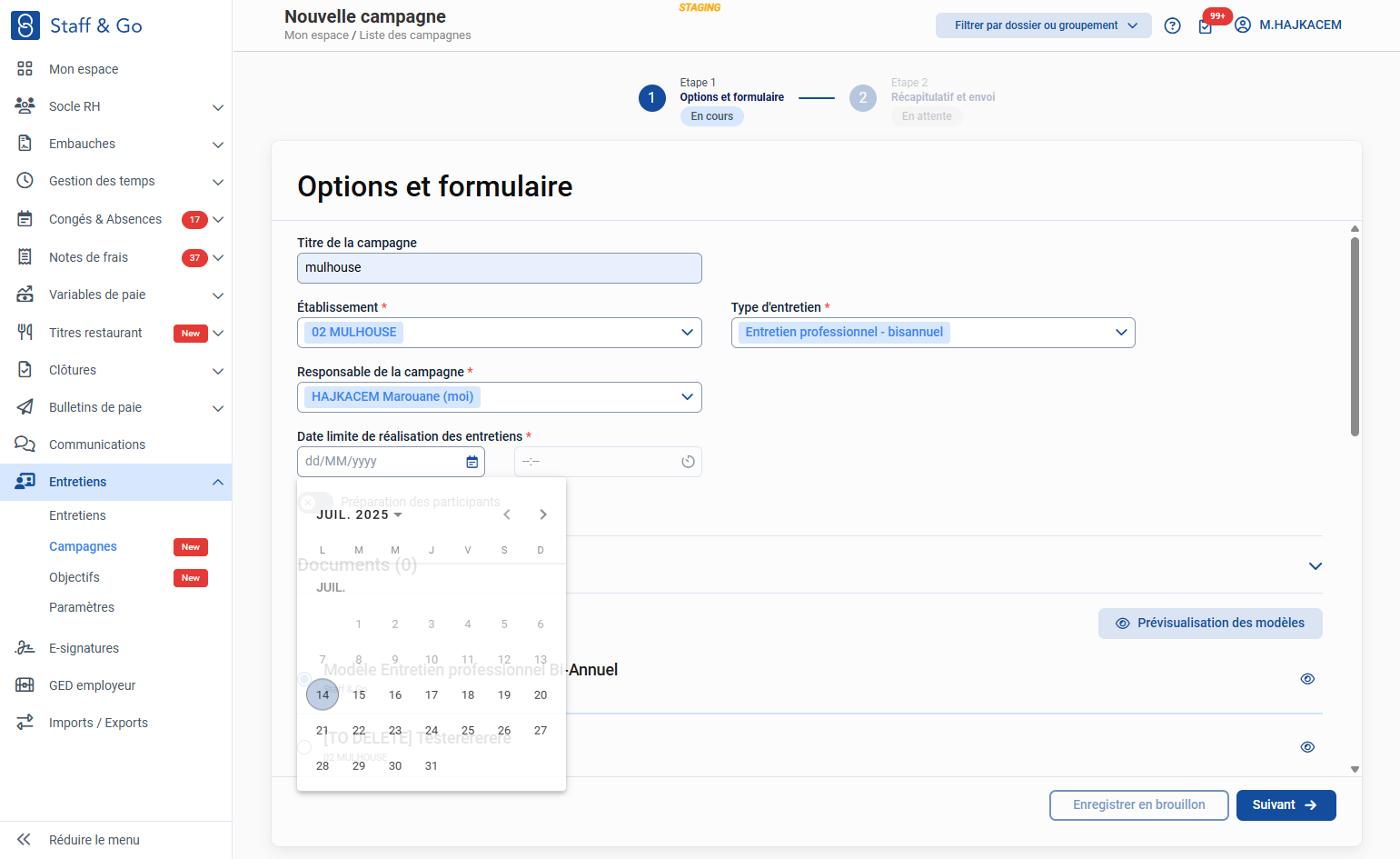Click Enregistrer en brouillon button
Viewport: 1400px width, 859px height.
pos(1139,805)
